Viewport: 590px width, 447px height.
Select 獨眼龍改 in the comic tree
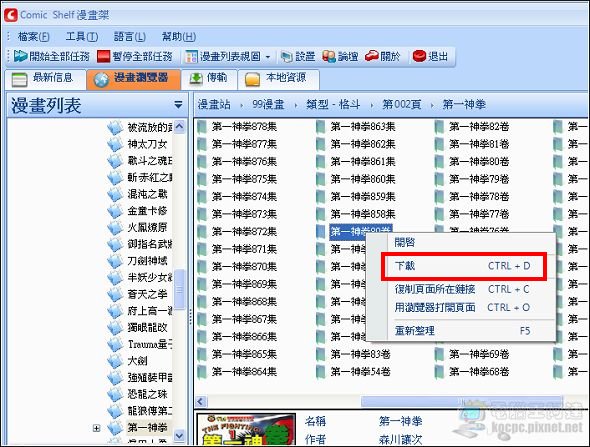coord(147,327)
